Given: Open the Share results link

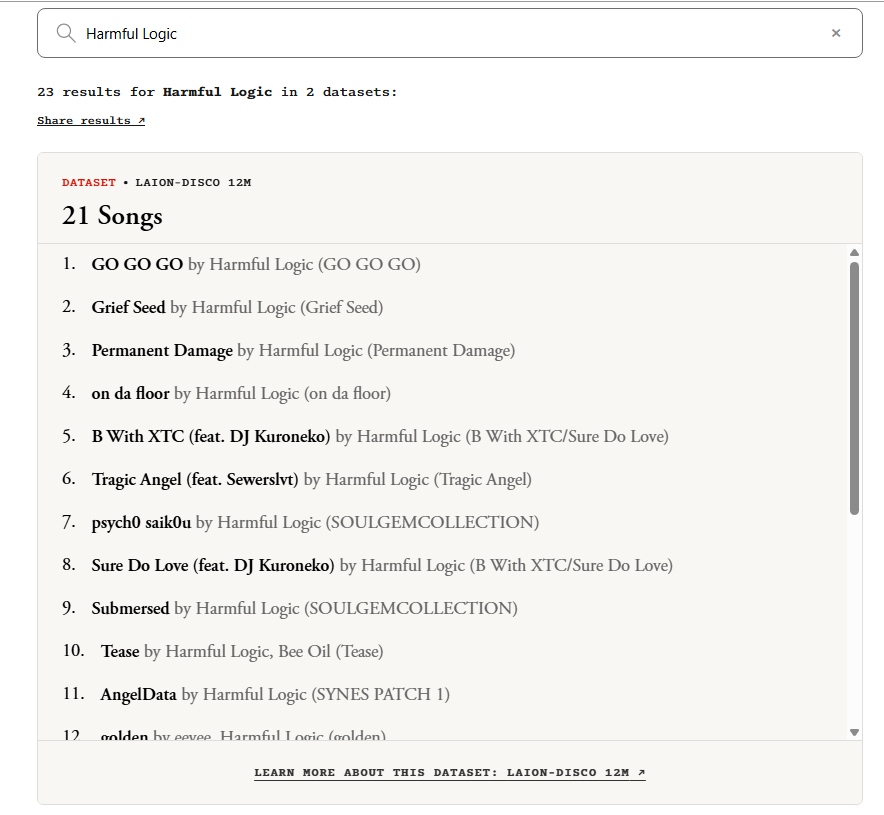Looking at the screenshot, I should point(91,121).
